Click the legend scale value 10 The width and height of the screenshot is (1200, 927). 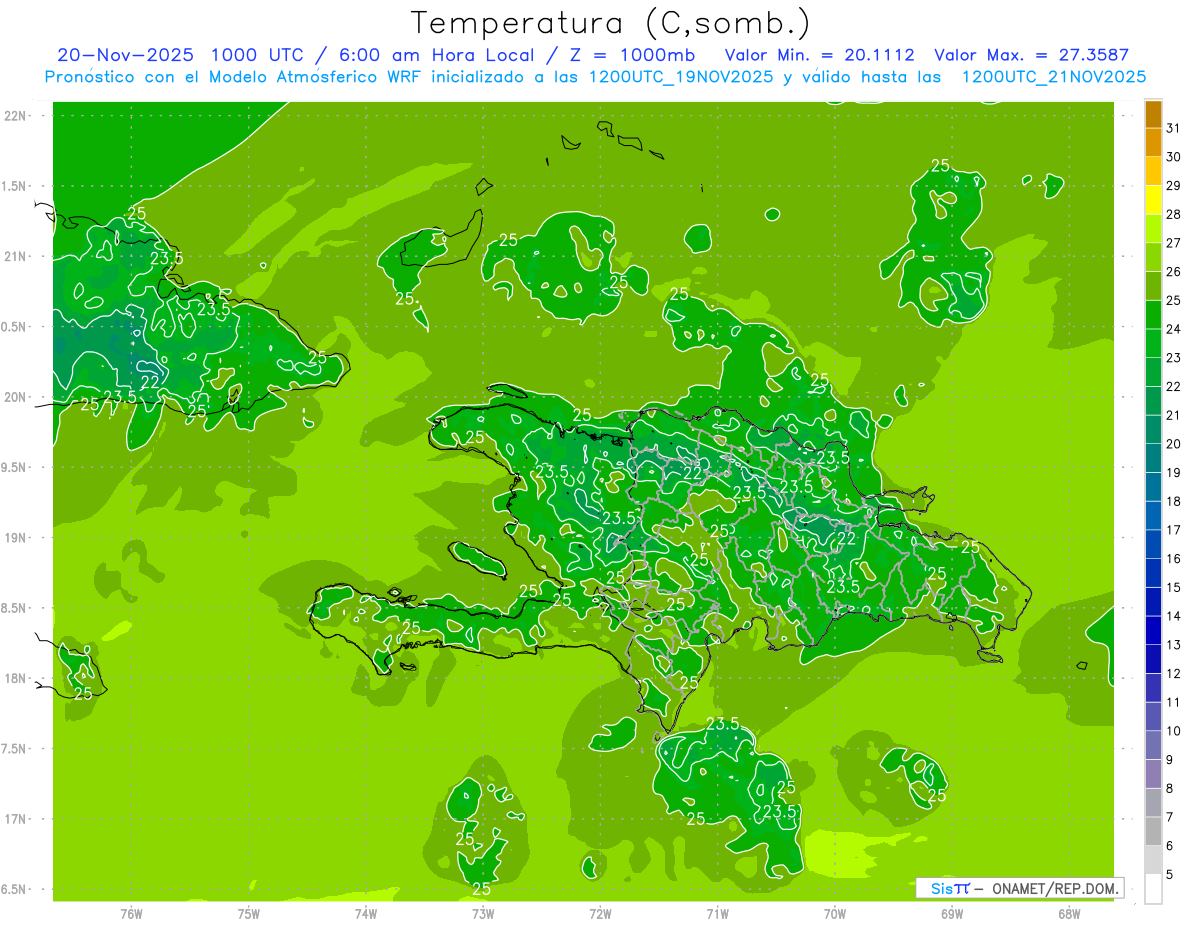pyautogui.click(x=1173, y=731)
